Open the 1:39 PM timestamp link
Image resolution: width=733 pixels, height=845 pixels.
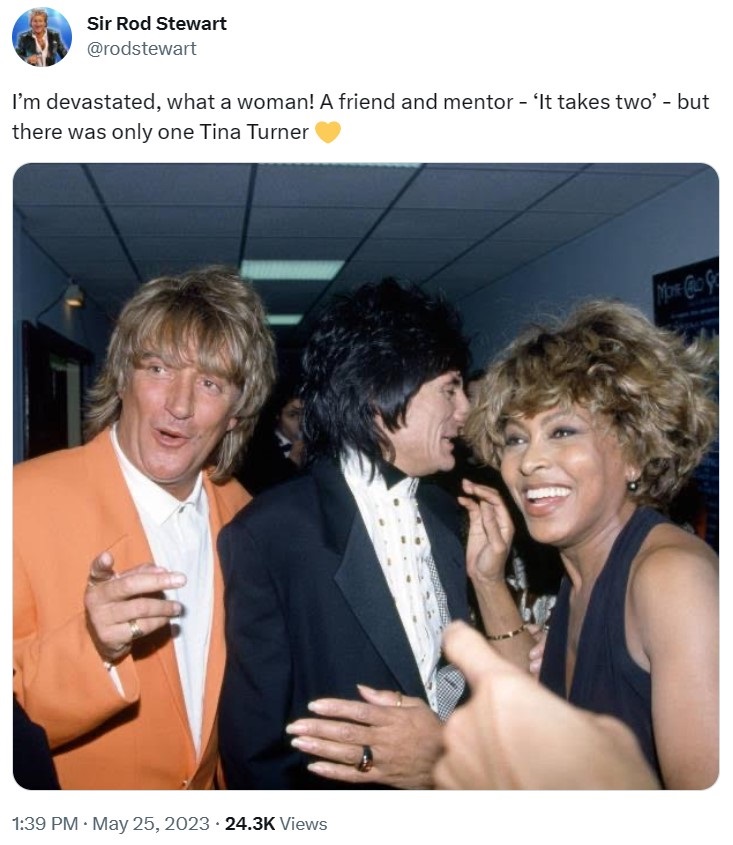[x=45, y=823]
